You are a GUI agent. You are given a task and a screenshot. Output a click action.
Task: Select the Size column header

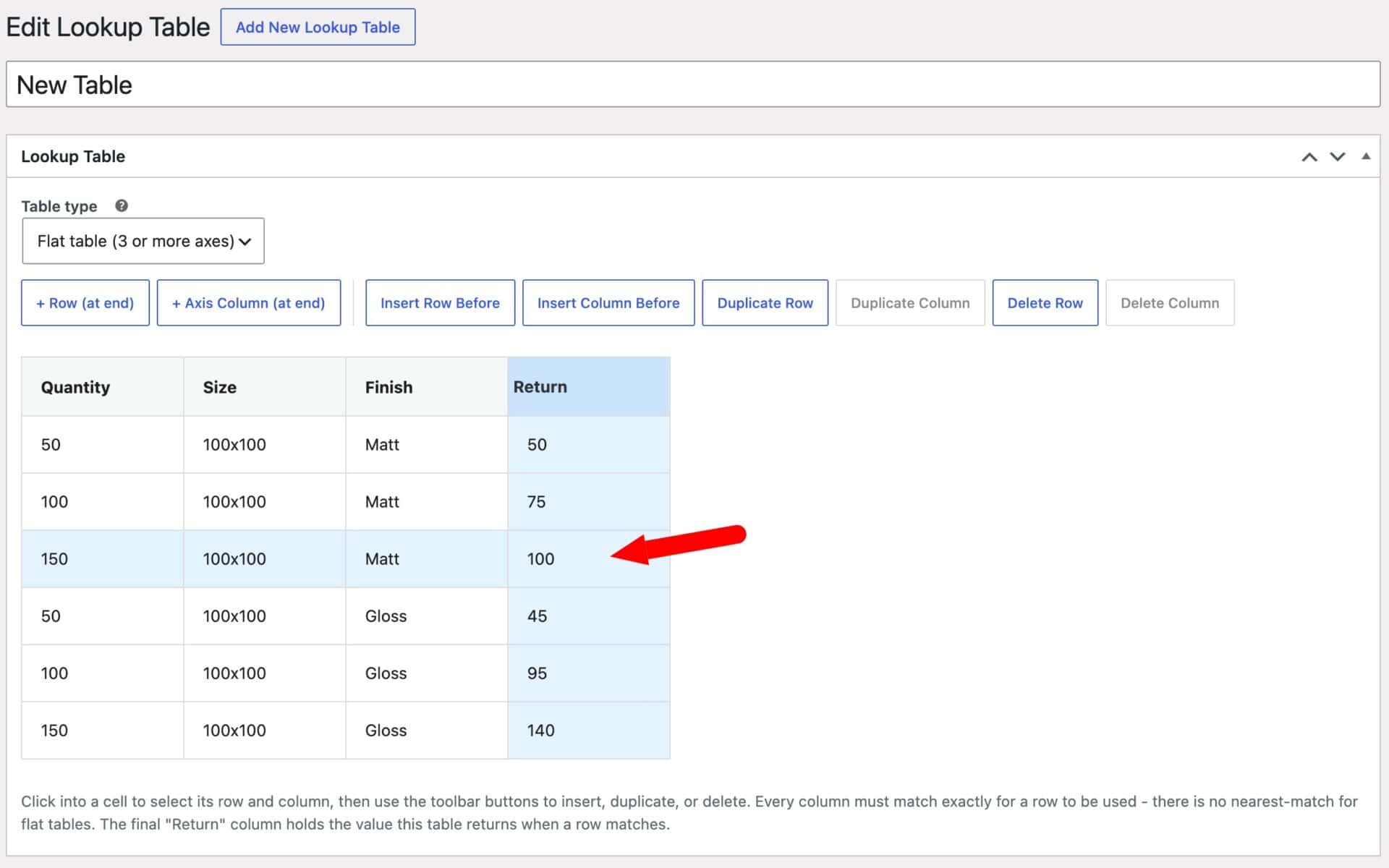[265, 387]
